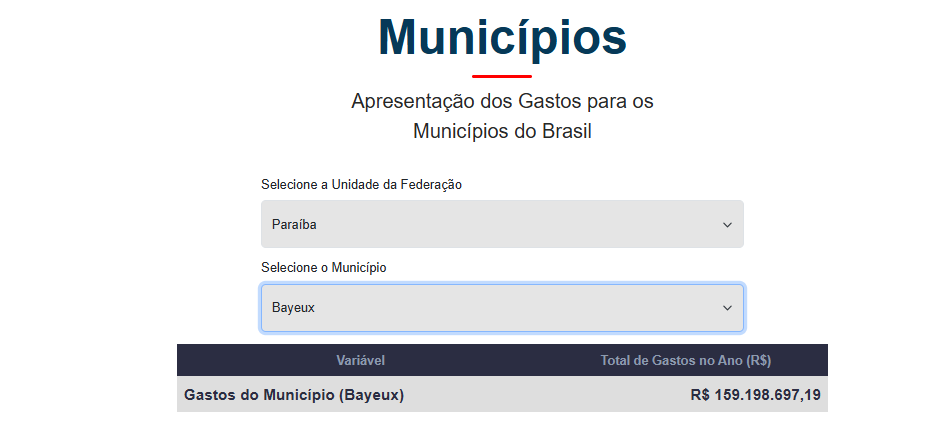Open the Município dropdown showing Bayeux
Image resolution: width=939 pixels, height=424 pixels.
502,308
